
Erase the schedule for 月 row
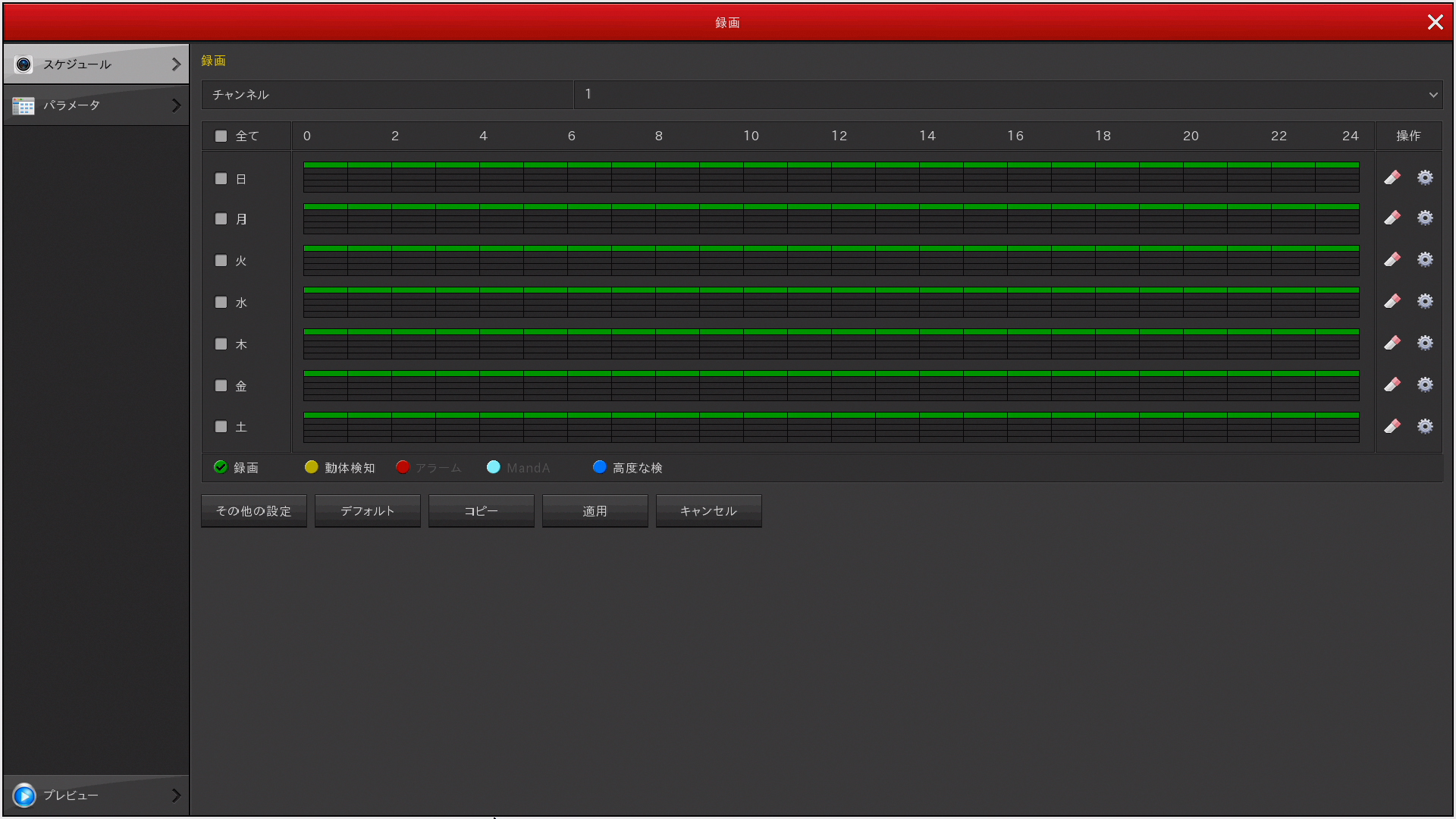(1392, 218)
